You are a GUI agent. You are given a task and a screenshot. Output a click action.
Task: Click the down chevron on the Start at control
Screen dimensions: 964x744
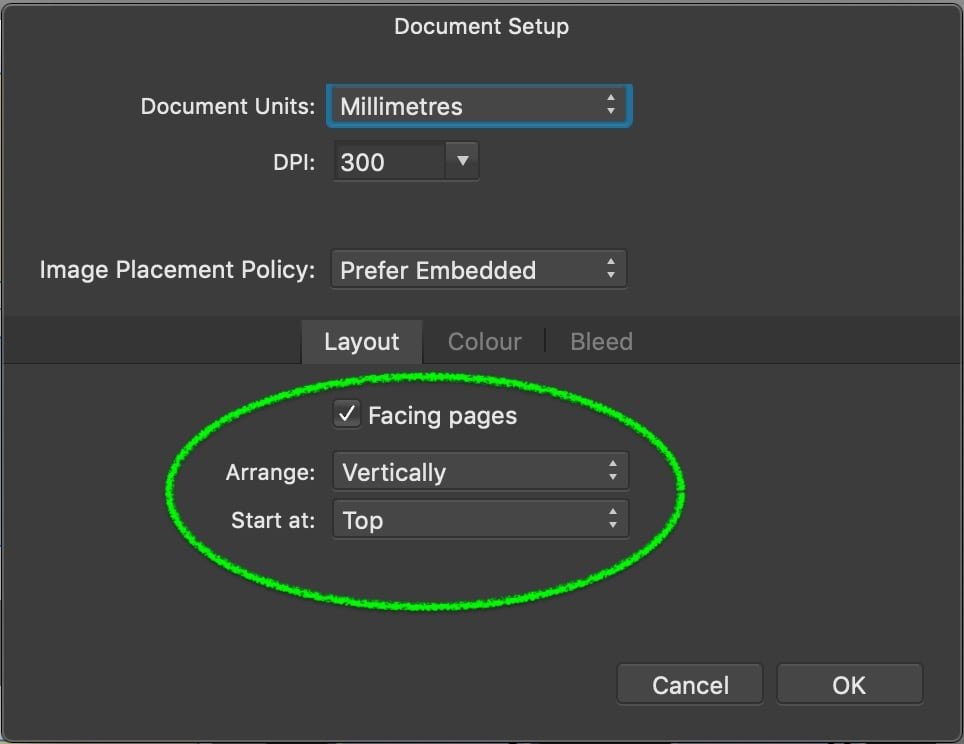tap(613, 524)
